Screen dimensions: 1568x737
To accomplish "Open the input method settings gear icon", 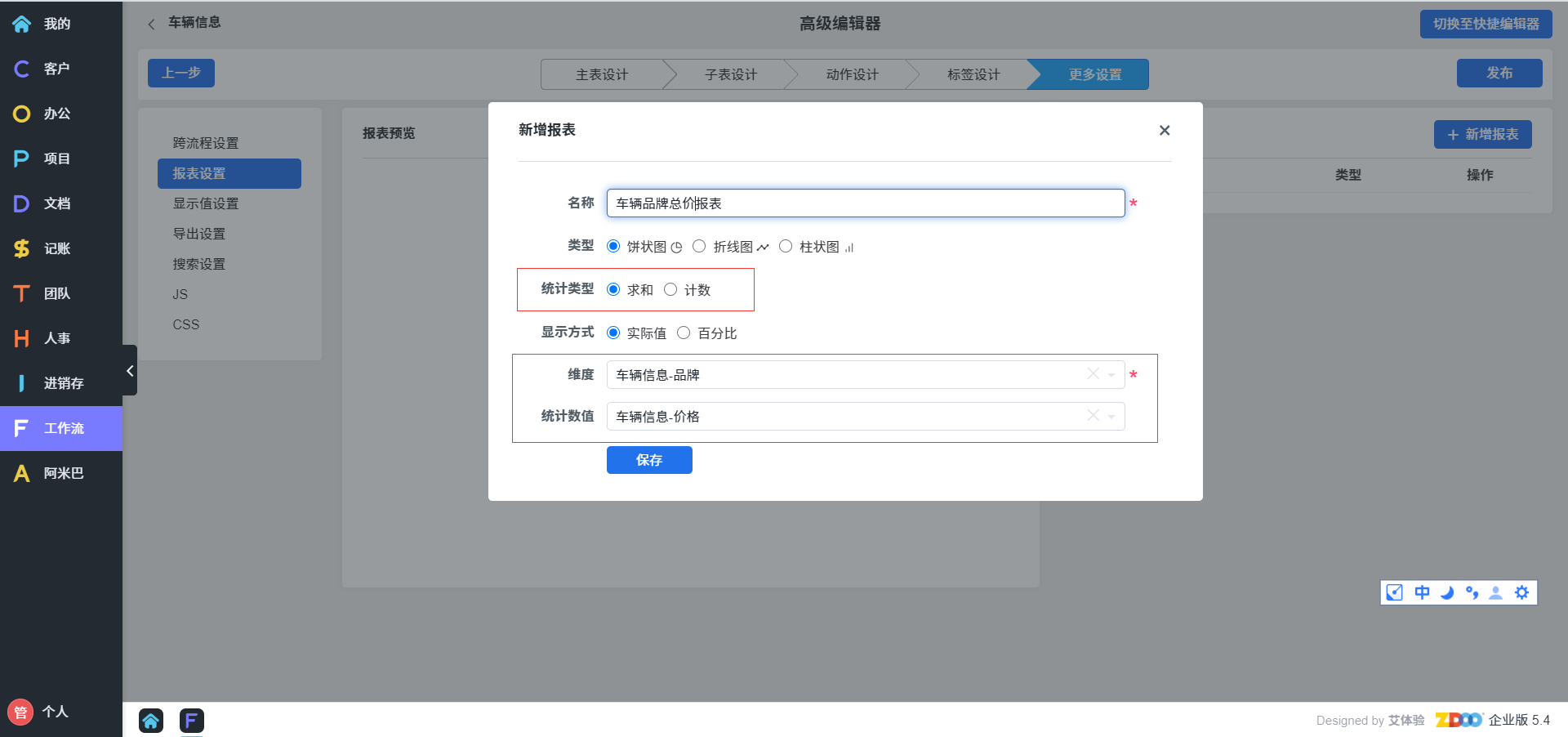I will [1521, 592].
